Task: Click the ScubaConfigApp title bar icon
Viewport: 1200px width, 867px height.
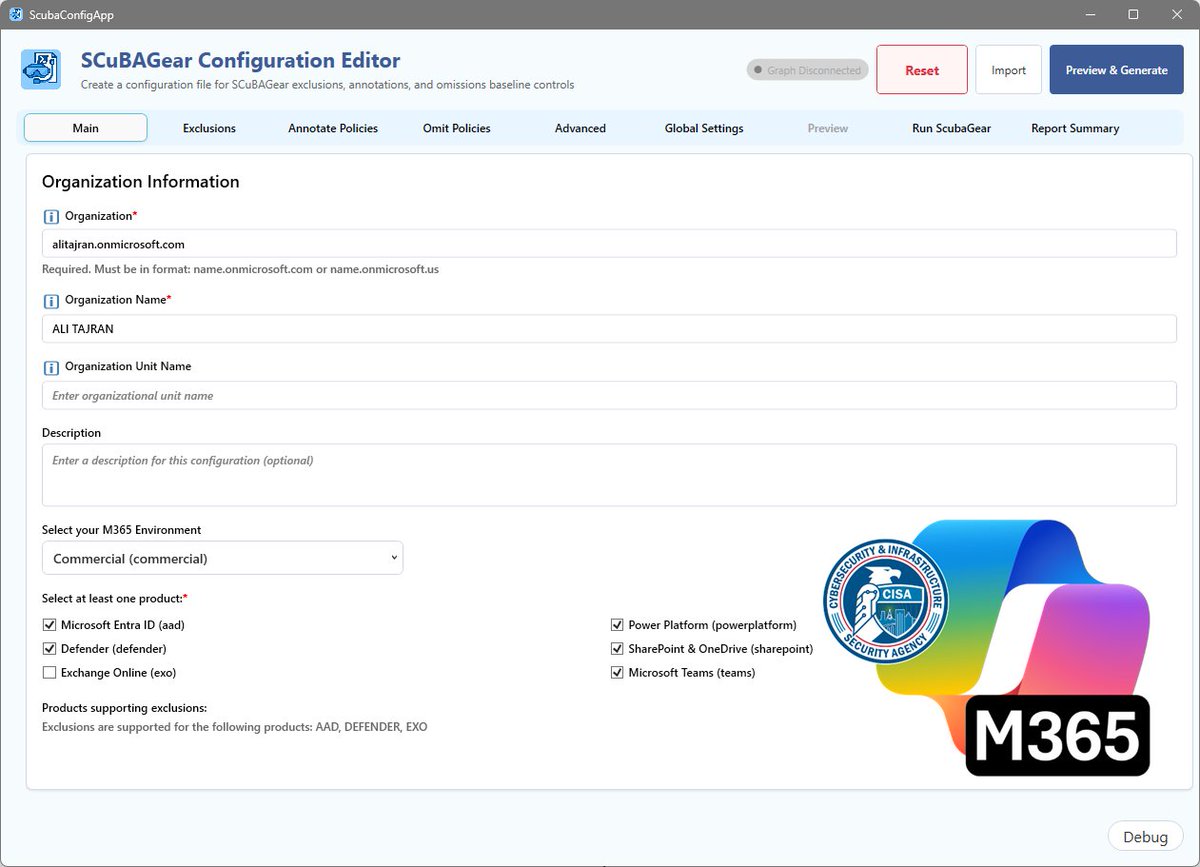Action: click(16, 14)
